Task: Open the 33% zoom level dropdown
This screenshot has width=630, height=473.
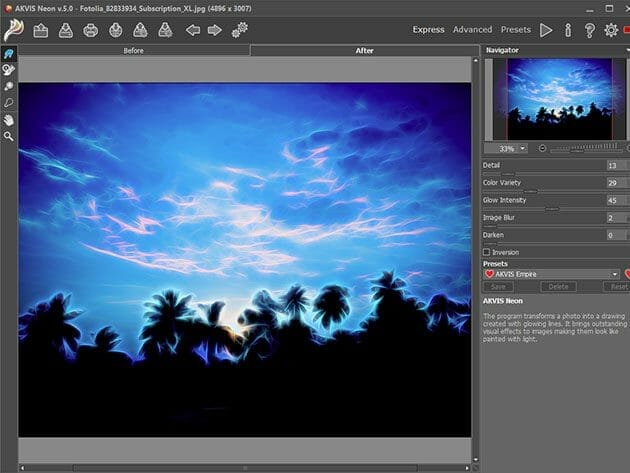Action: 523,148
